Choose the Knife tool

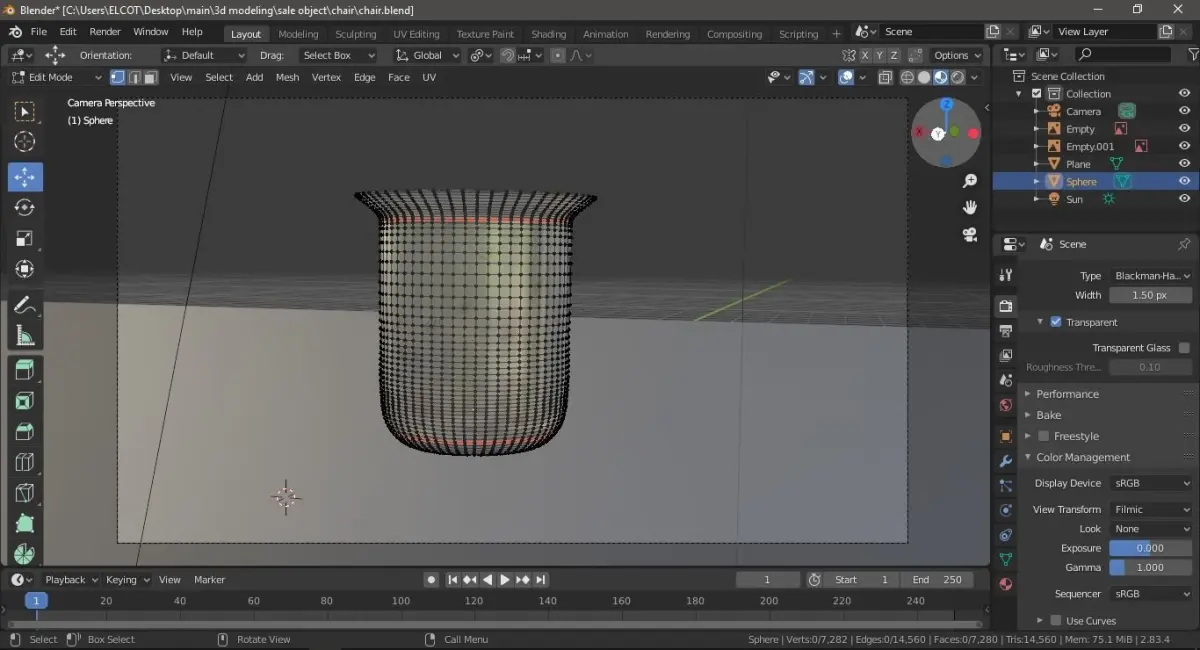(25, 493)
